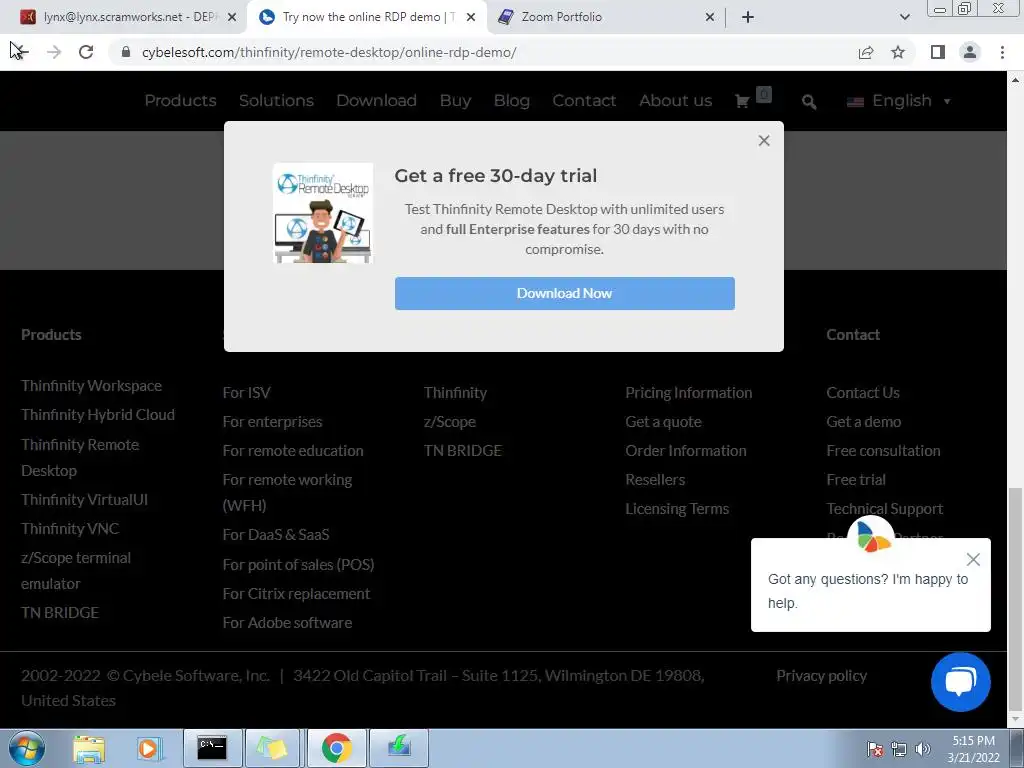Close the free trial popup
The height and width of the screenshot is (768, 1024).
(x=764, y=140)
